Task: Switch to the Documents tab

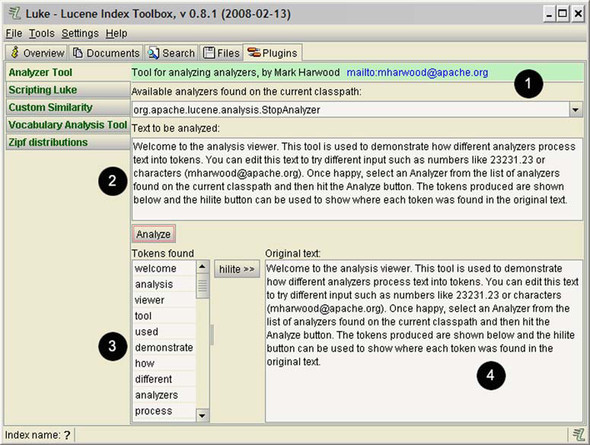Action: [106, 53]
